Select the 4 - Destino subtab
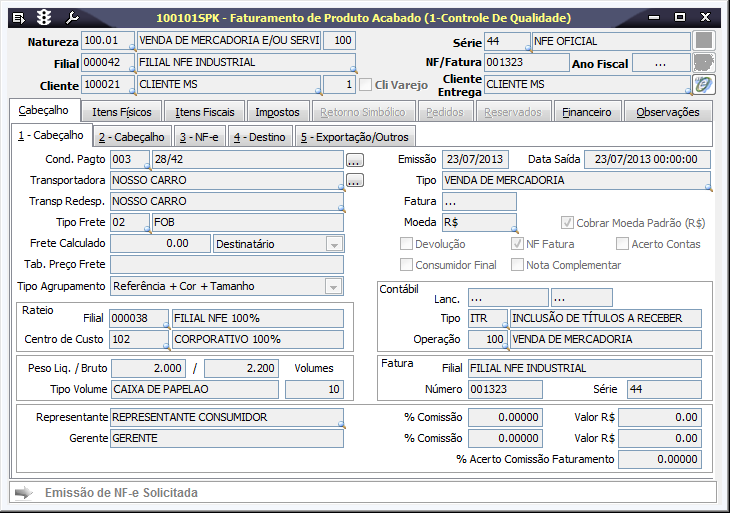730x513 pixels. point(260,137)
